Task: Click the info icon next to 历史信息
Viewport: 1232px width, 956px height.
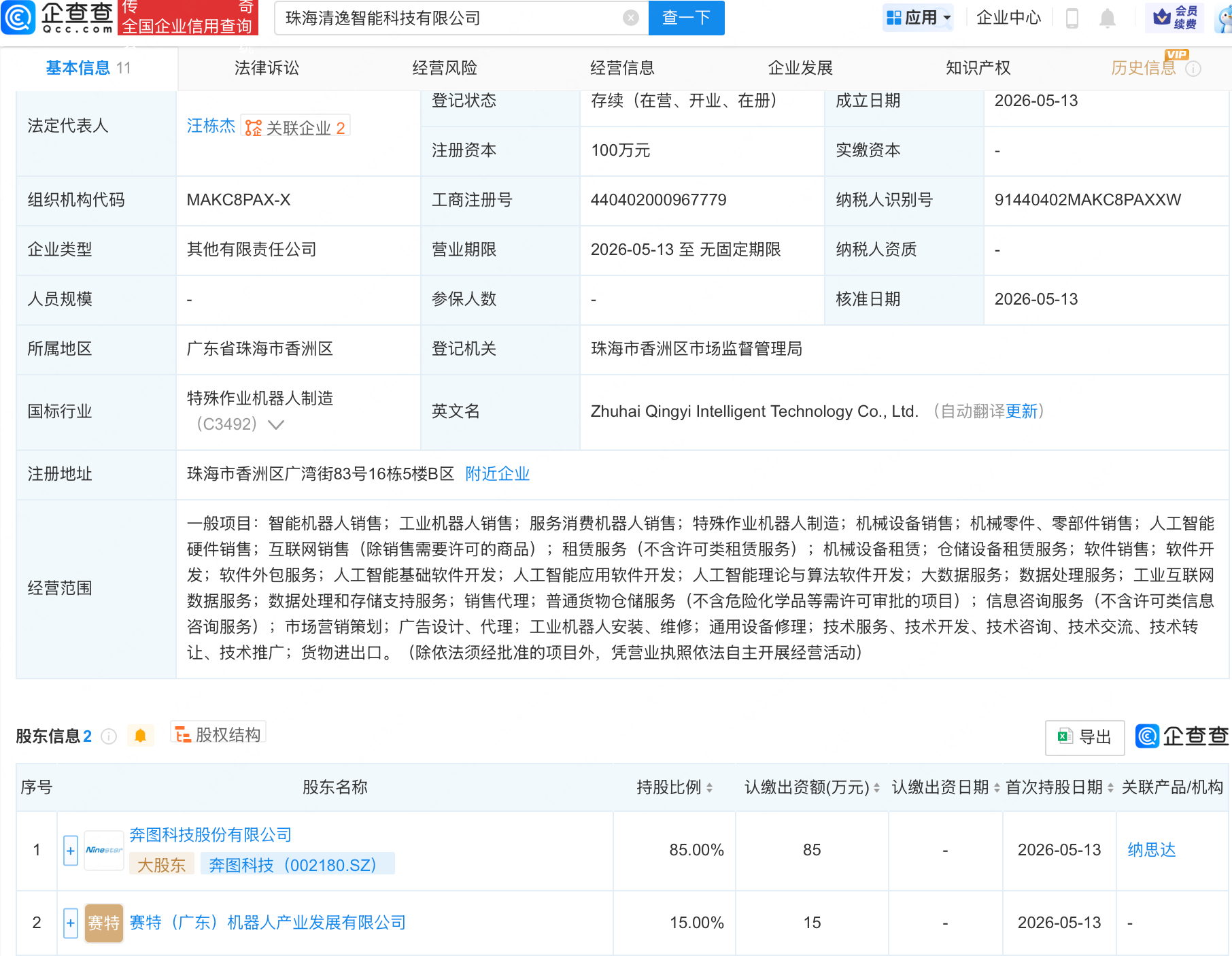Action: pyautogui.click(x=1194, y=69)
